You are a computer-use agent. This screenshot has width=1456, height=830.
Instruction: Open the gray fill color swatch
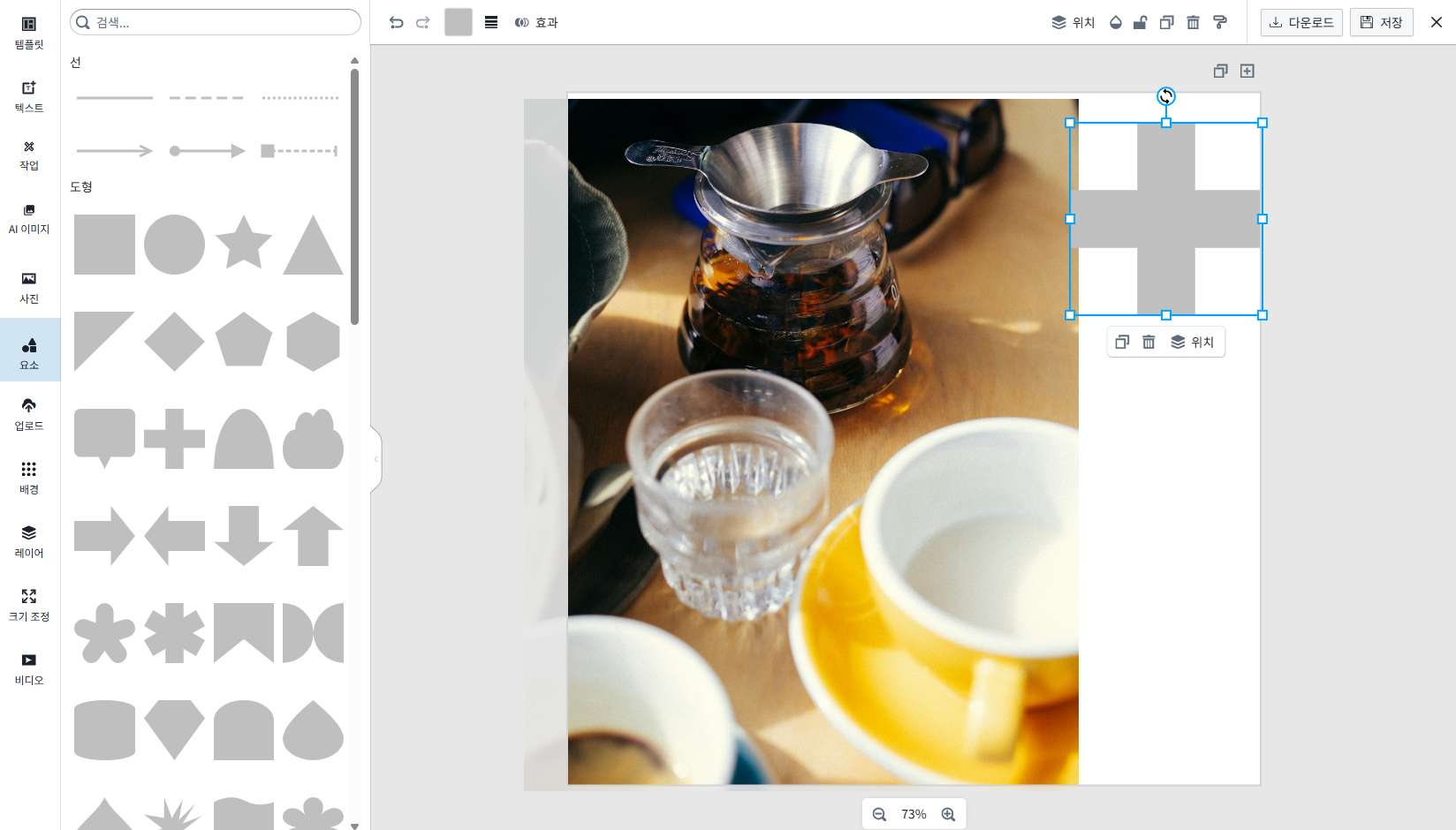[x=458, y=23]
